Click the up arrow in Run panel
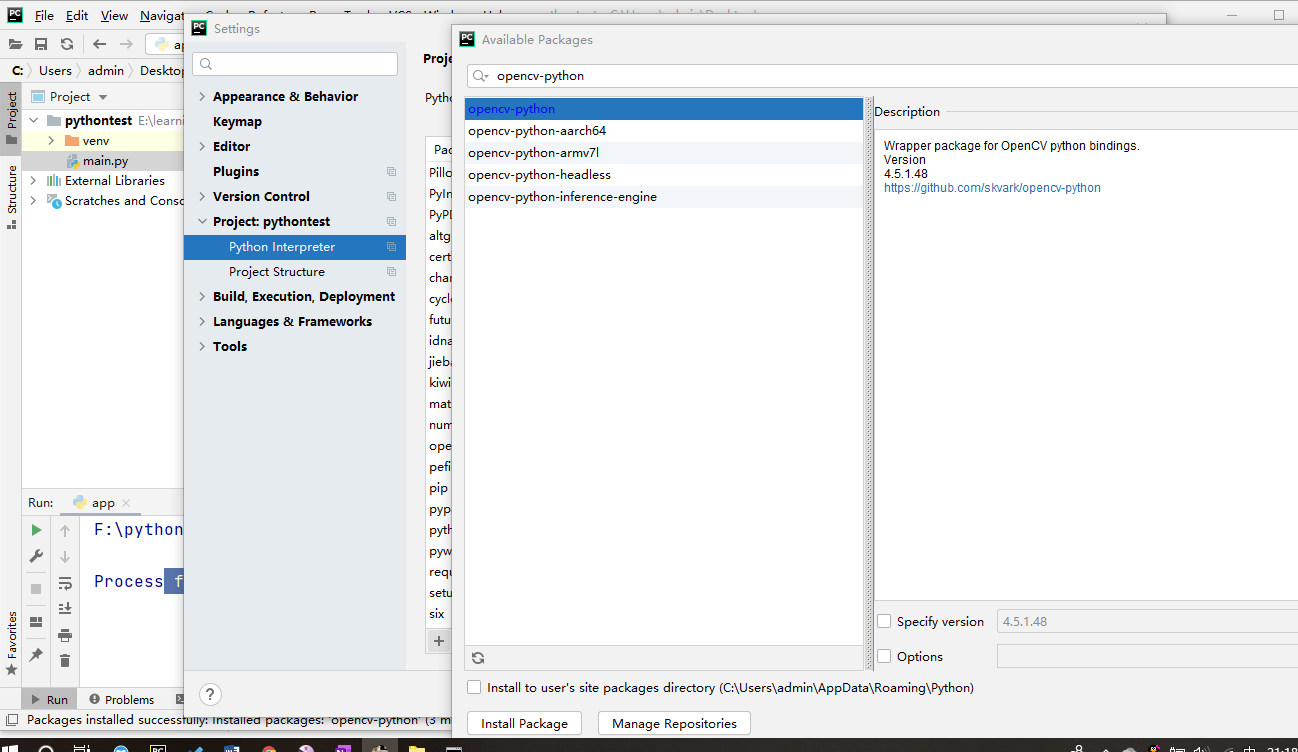The image size is (1298, 752). (x=65, y=531)
